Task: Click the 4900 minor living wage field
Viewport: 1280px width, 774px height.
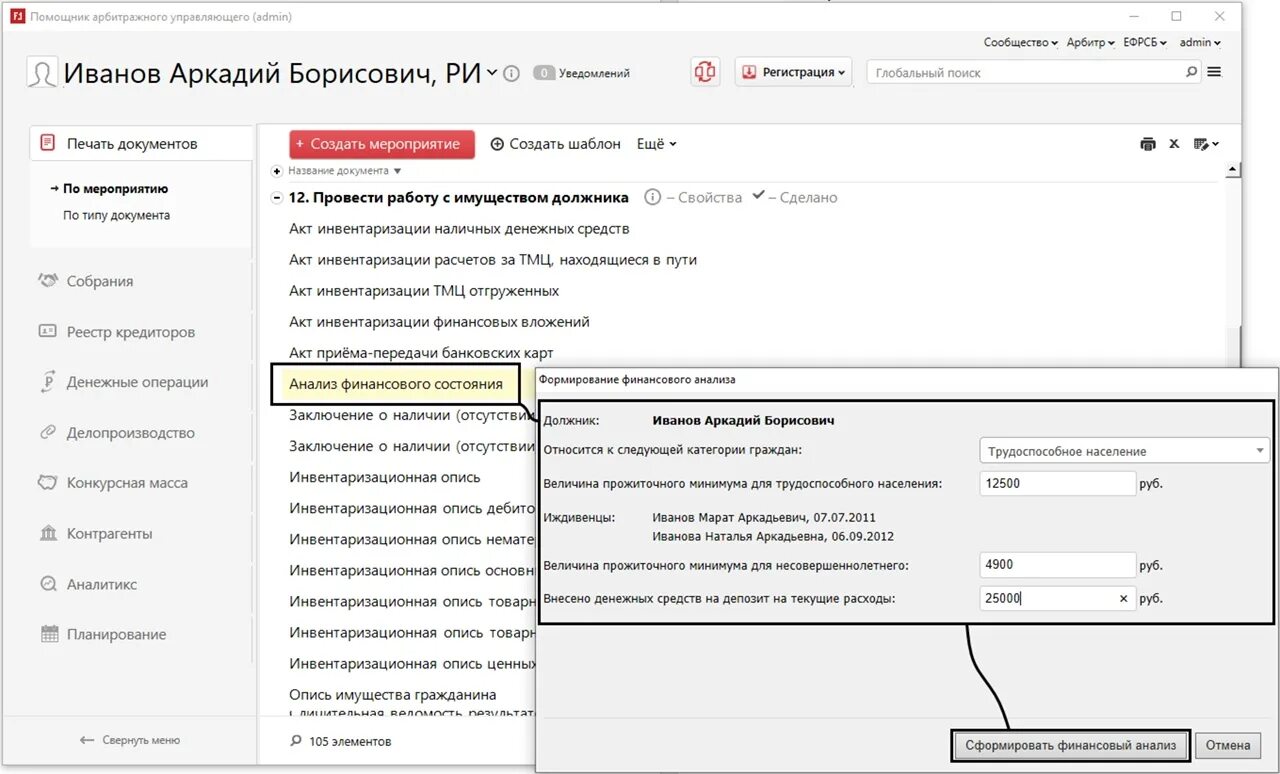Action: [x=1058, y=565]
